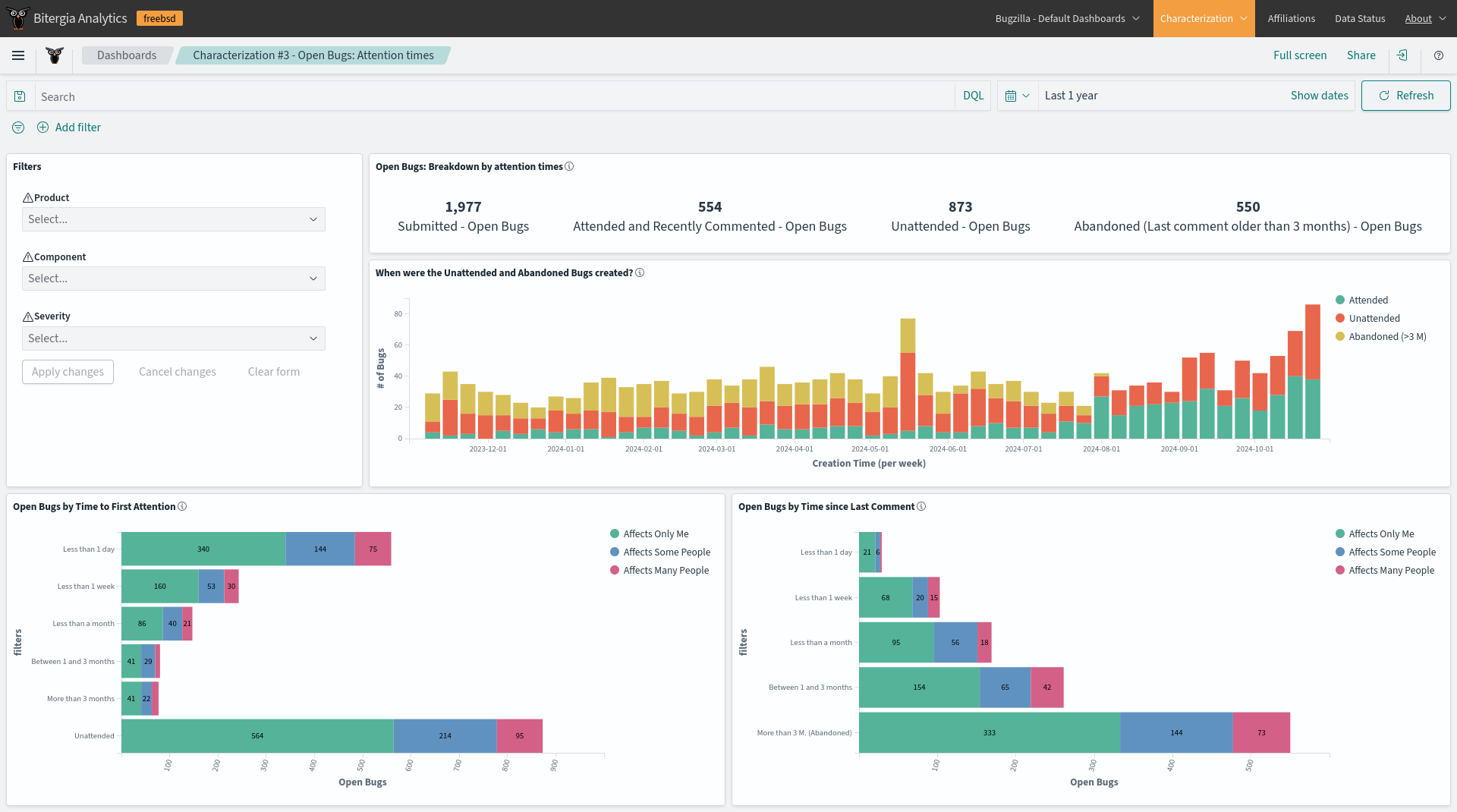
Task: Click the 214 Unattended blue bar segment
Action: coord(445,736)
